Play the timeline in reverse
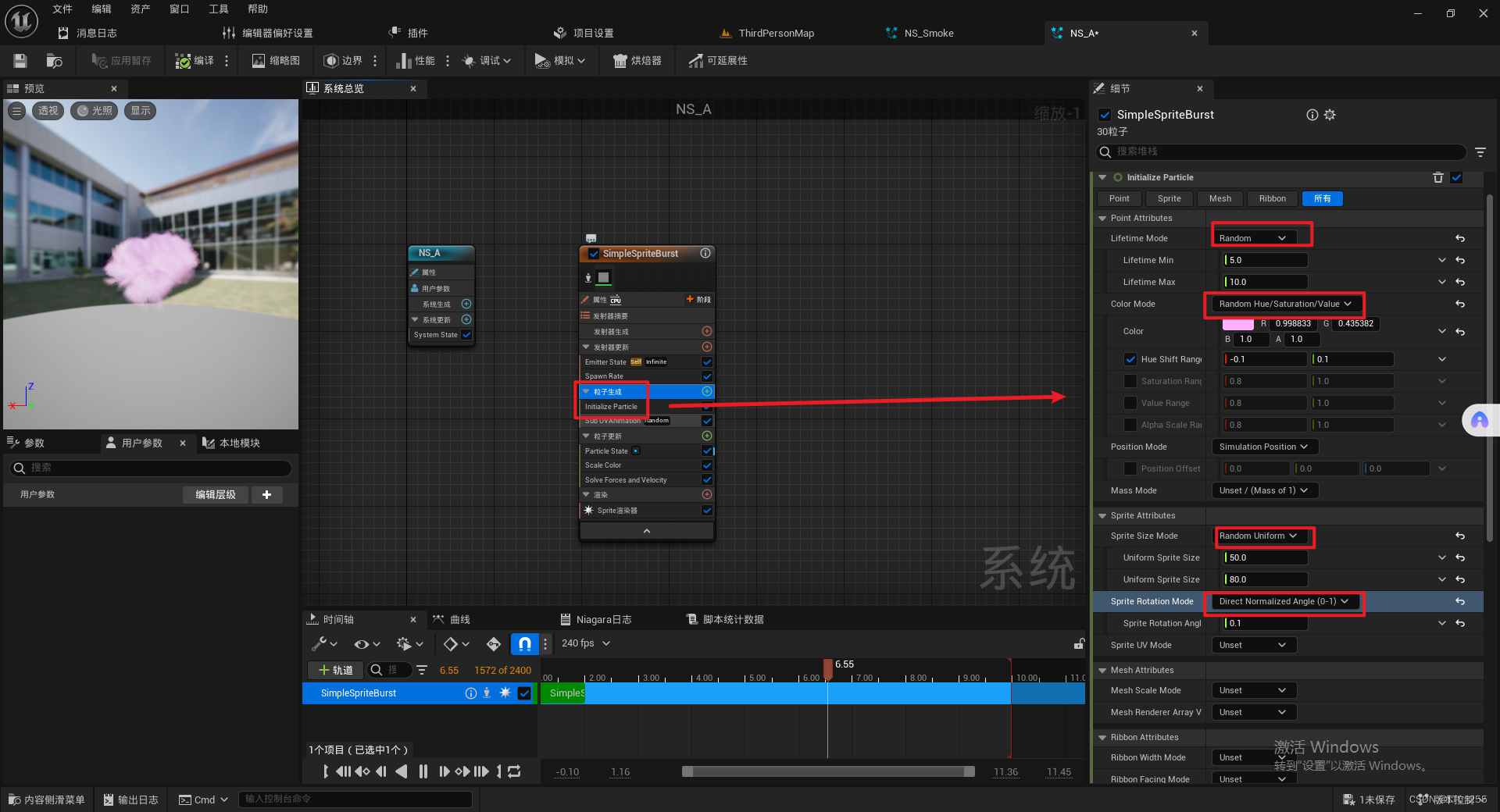 point(402,771)
